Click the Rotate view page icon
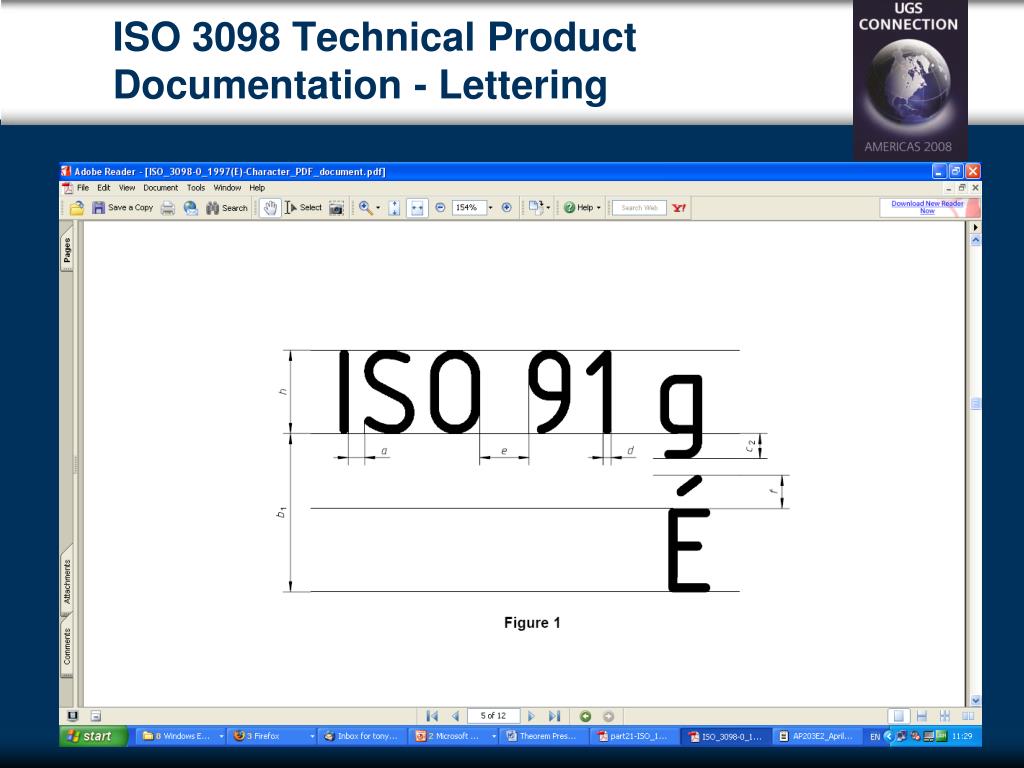 point(536,208)
